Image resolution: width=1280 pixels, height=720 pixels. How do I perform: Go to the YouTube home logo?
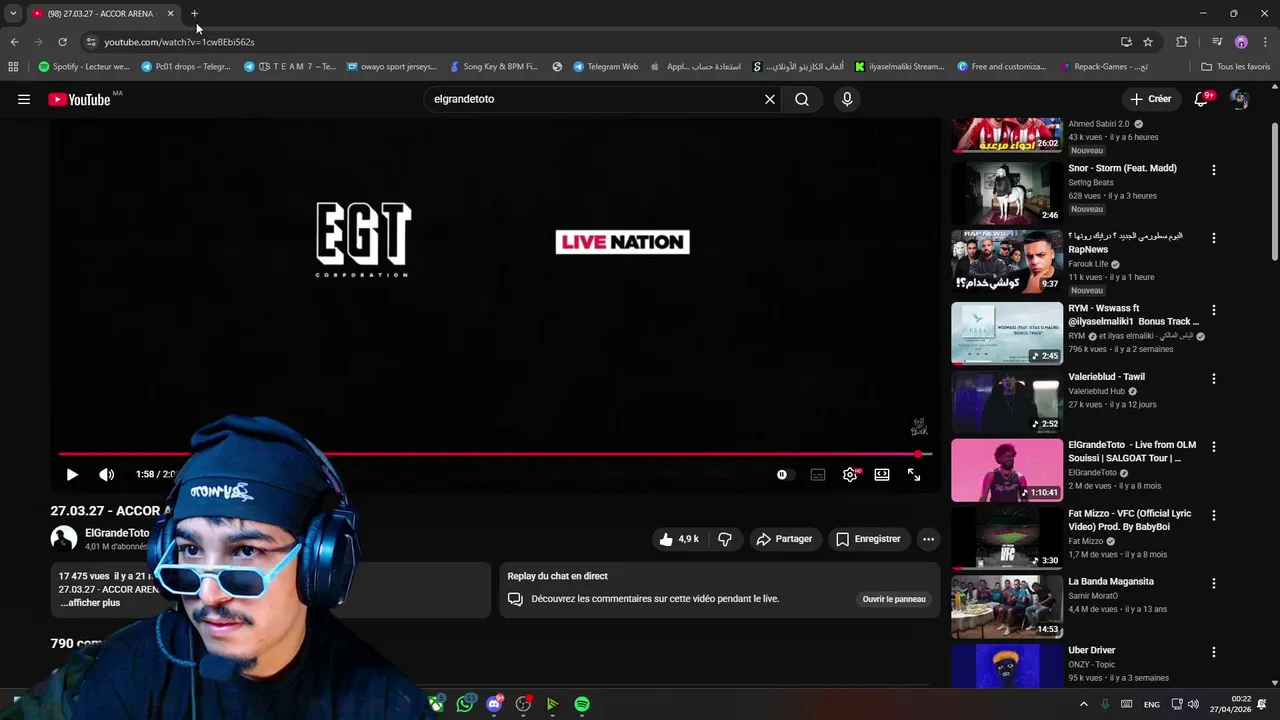point(79,99)
